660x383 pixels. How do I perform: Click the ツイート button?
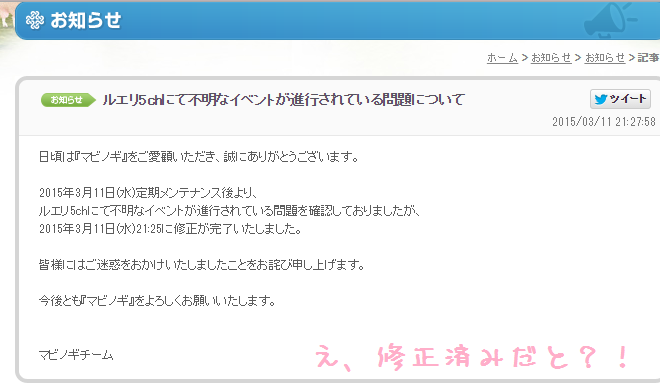(x=620, y=99)
